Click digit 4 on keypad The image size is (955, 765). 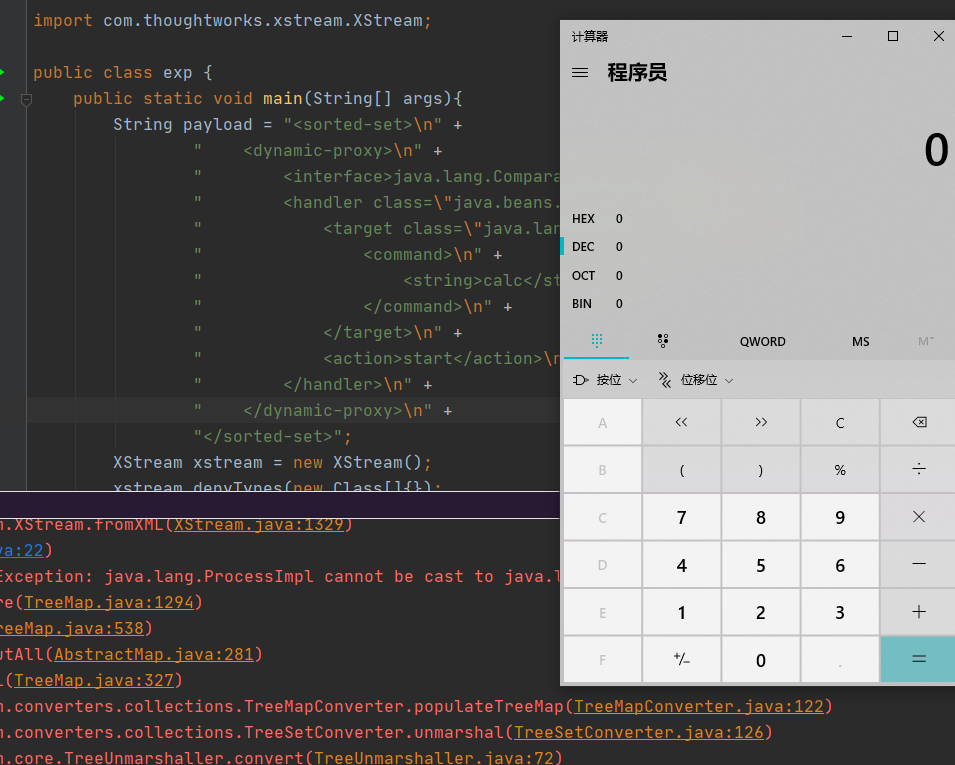pyautogui.click(x=682, y=565)
